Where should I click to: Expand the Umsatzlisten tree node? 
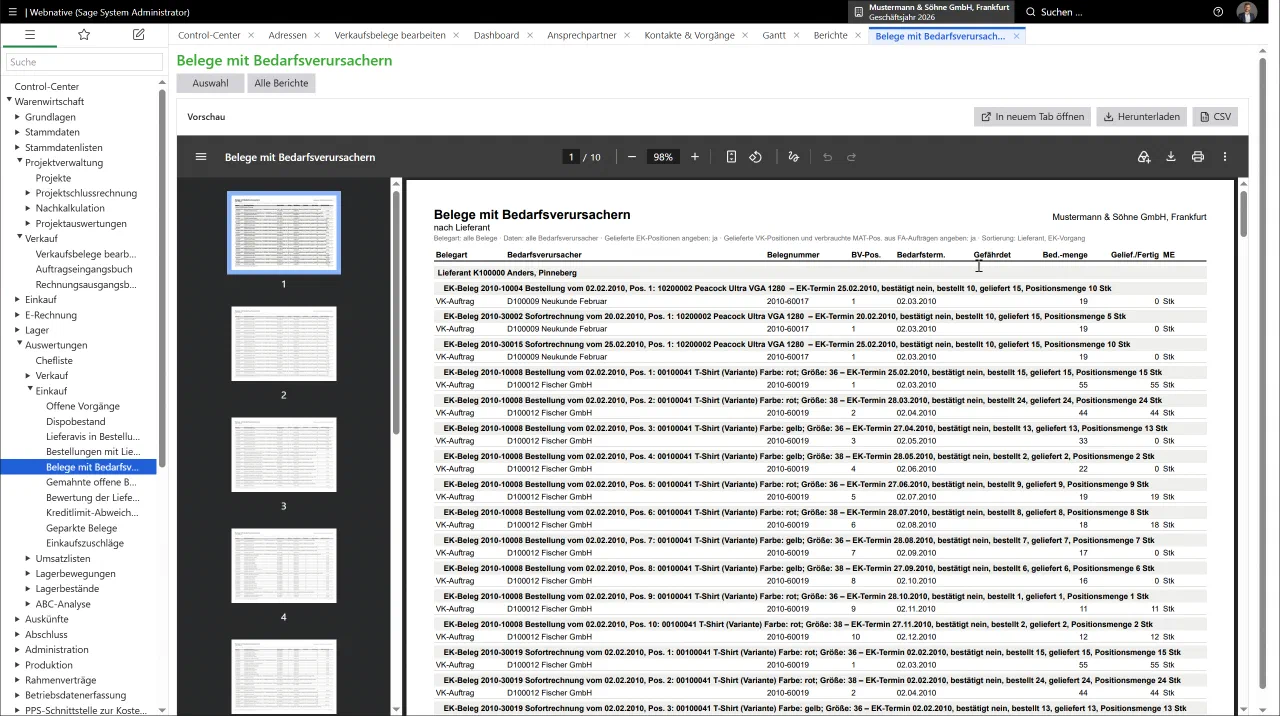tap(29, 558)
